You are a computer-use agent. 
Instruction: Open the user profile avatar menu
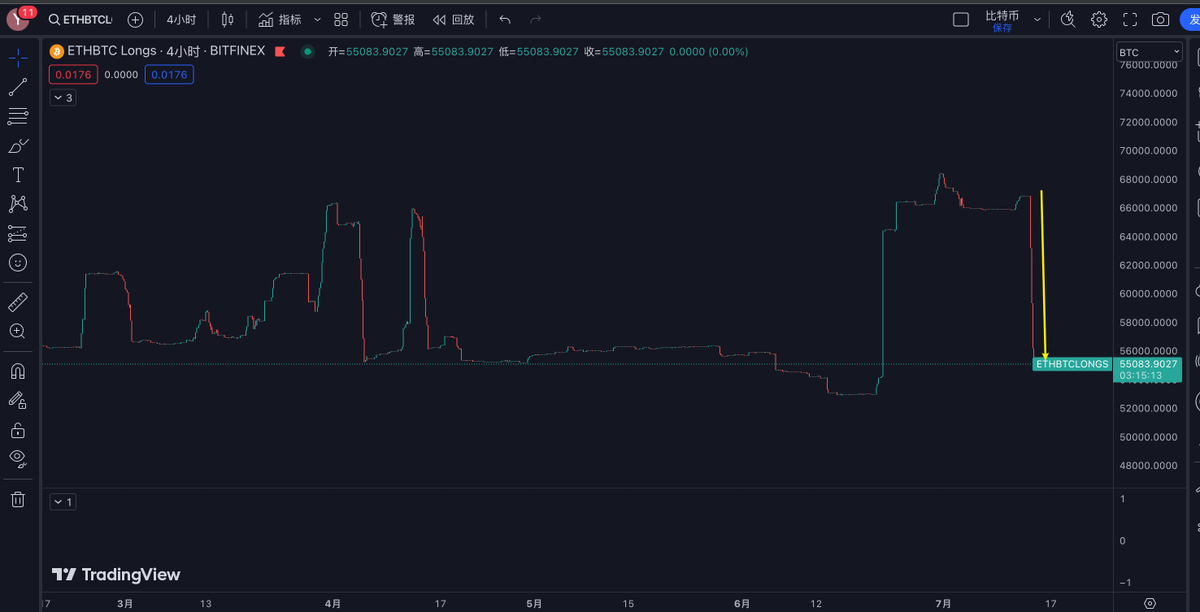(20, 18)
